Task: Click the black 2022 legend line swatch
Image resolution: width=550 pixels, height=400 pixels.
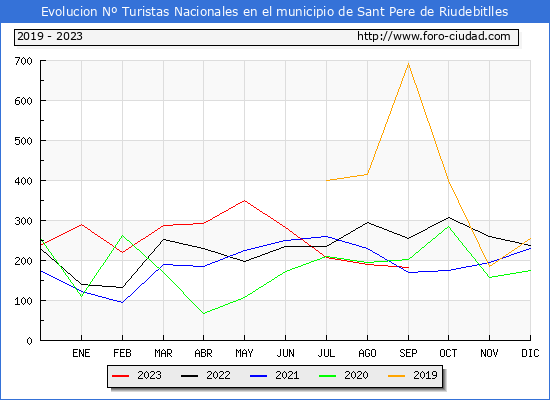Action: (x=189, y=376)
